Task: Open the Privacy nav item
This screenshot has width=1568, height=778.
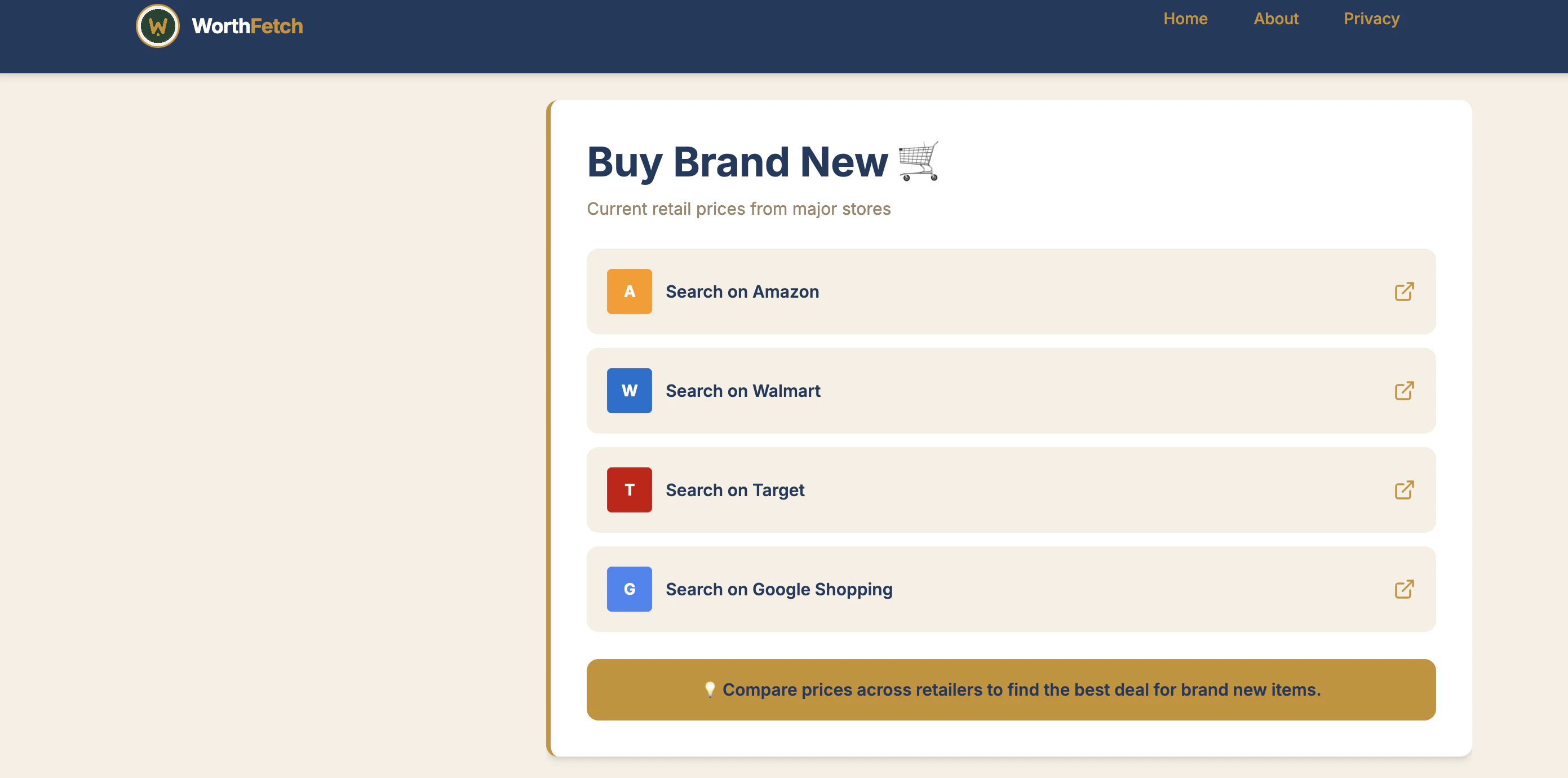Action: tap(1371, 19)
